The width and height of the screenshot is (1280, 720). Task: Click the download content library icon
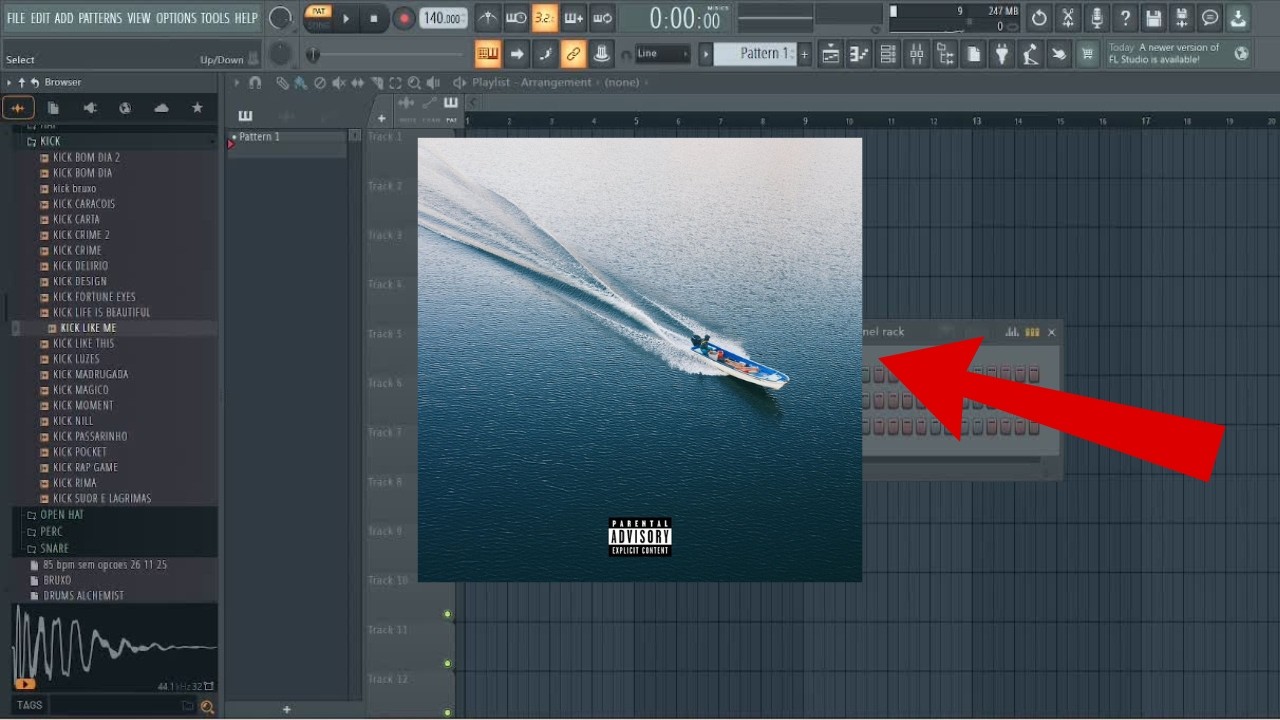[x=1239, y=18]
